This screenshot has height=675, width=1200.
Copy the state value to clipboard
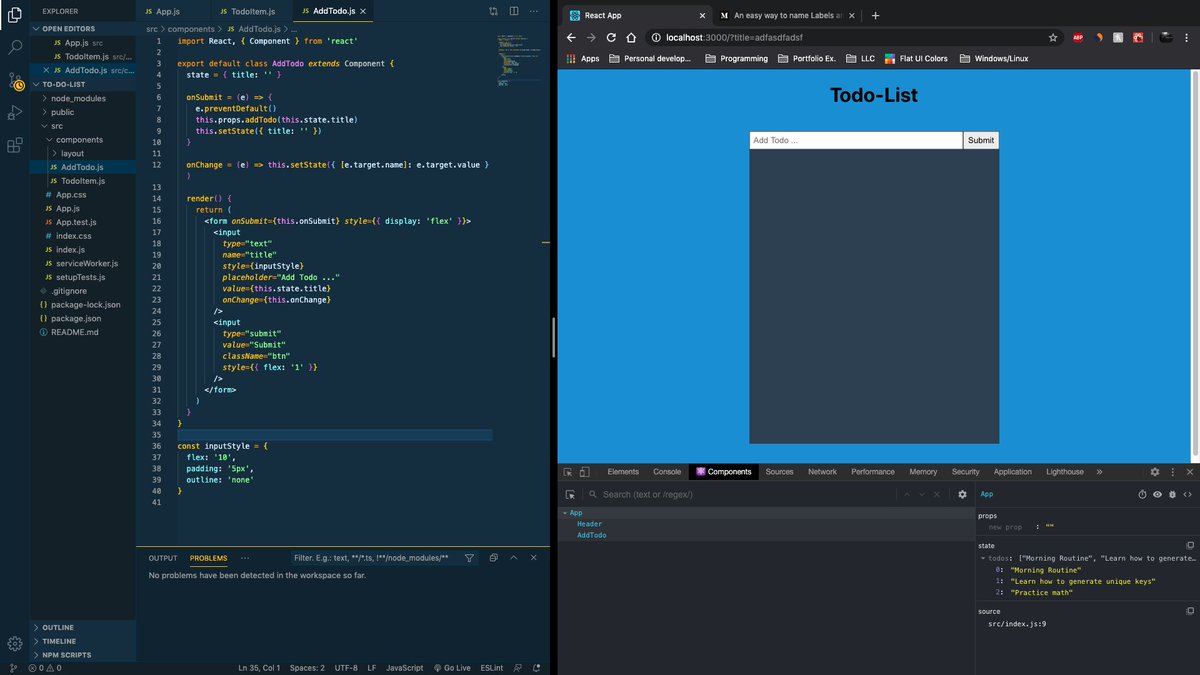(1190, 546)
